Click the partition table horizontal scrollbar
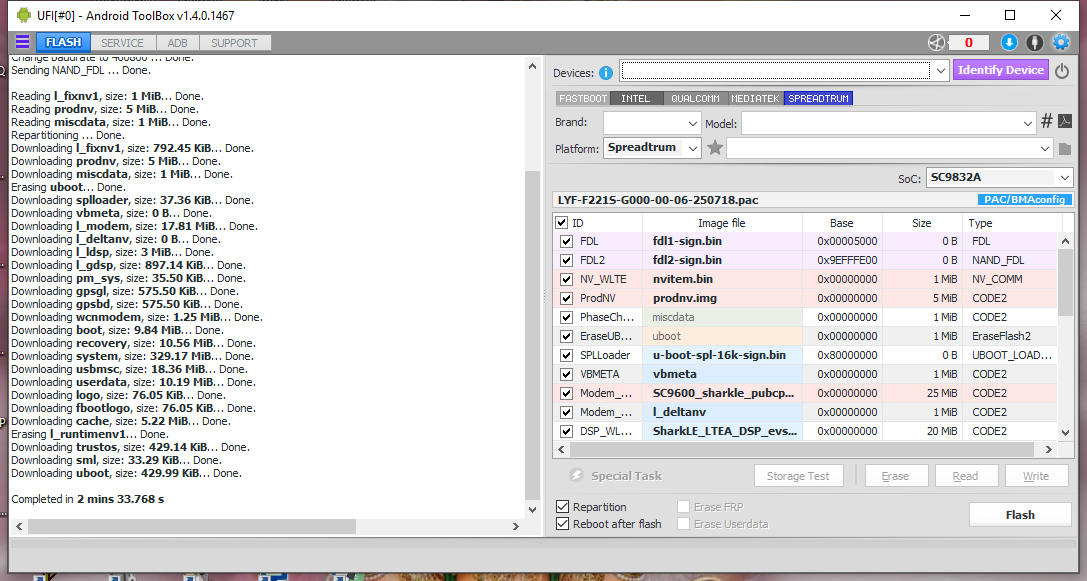 click(804, 449)
